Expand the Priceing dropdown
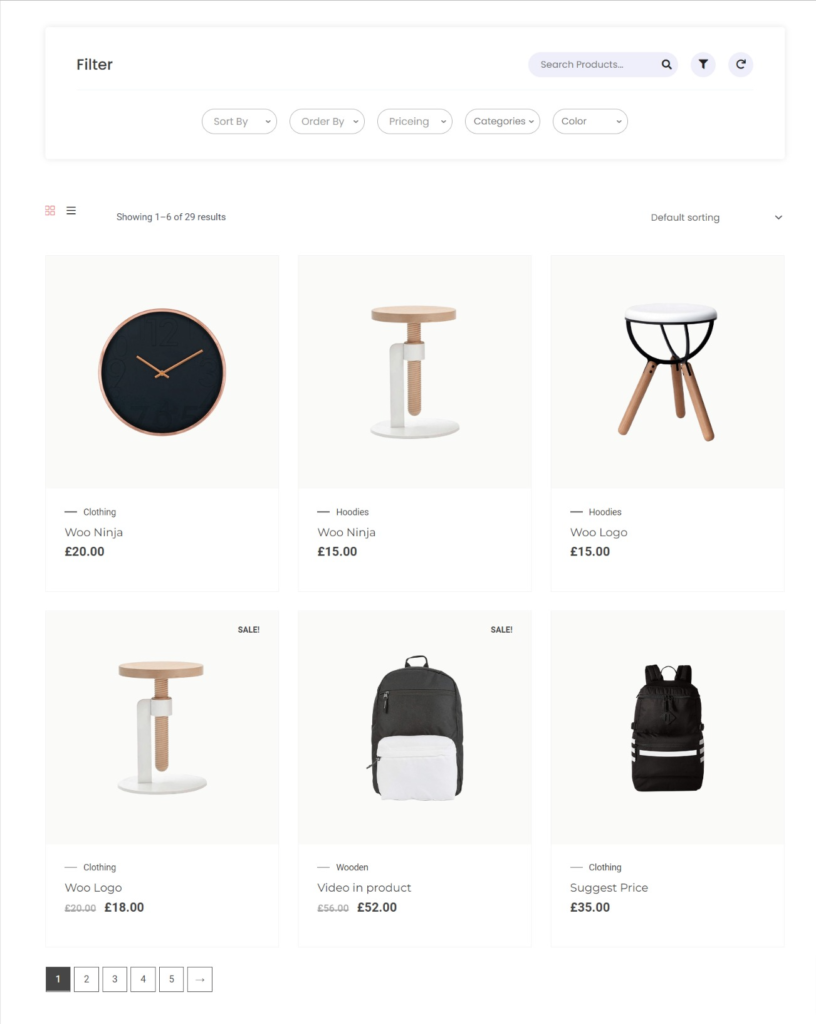Image resolution: width=816 pixels, height=1024 pixels. click(415, 121)
